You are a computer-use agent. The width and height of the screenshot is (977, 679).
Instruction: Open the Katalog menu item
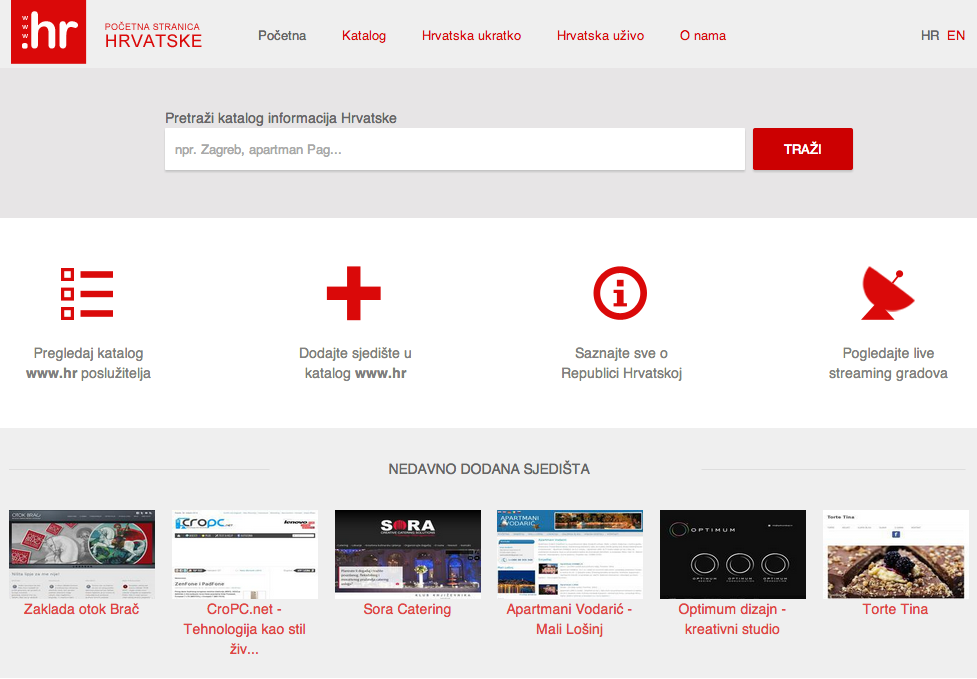pyautogui.click(x=364, y=36)
